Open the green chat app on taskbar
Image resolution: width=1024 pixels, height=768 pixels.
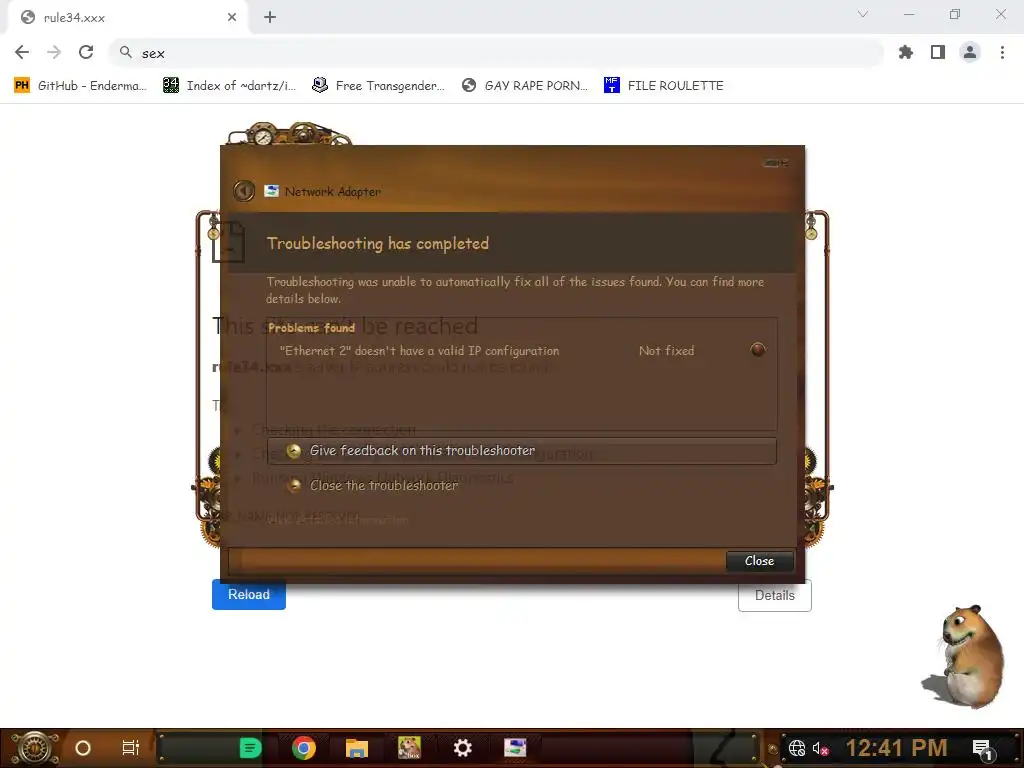click(x=250, y=748)
